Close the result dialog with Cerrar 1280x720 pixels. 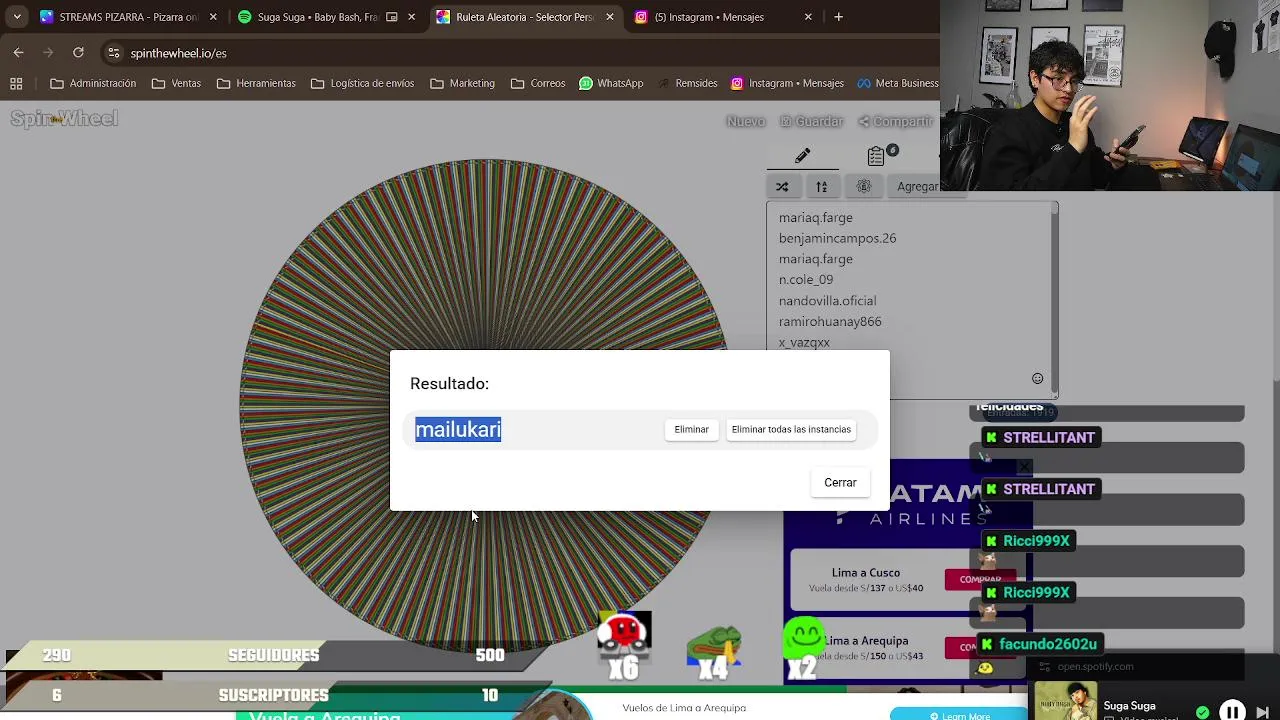pos(840,482)
